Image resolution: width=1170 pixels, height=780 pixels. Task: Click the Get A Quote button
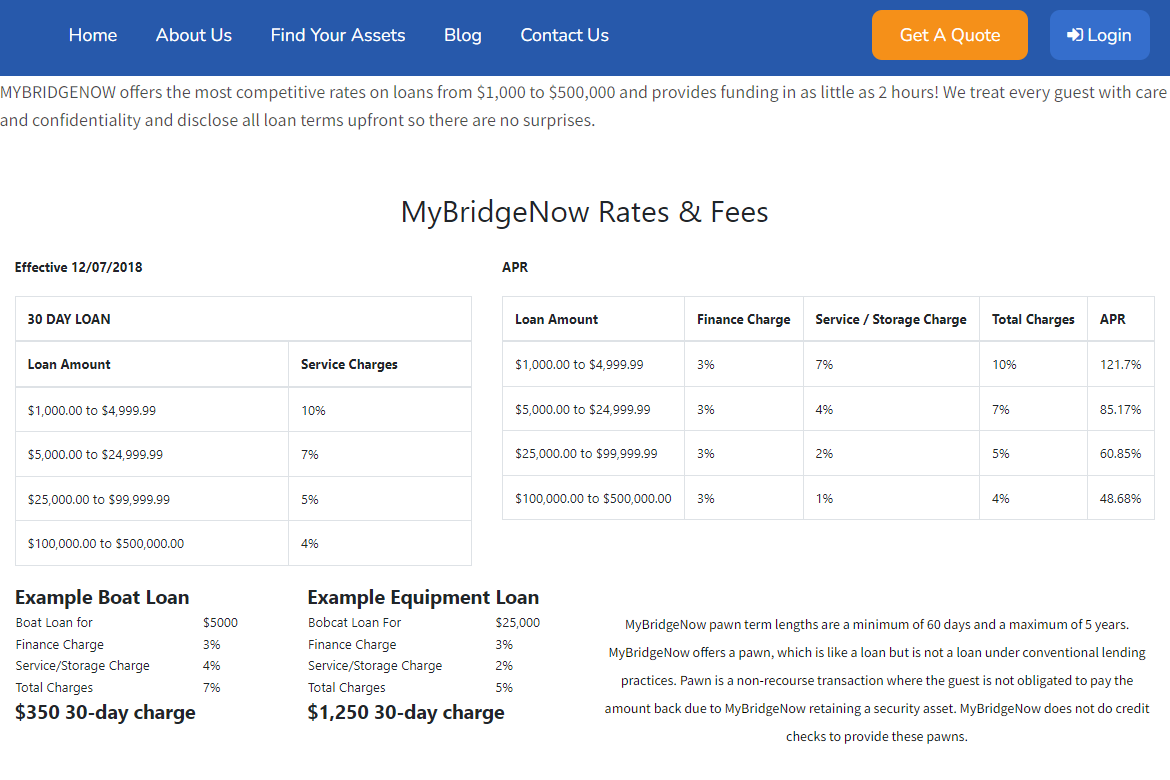point(949,35)
